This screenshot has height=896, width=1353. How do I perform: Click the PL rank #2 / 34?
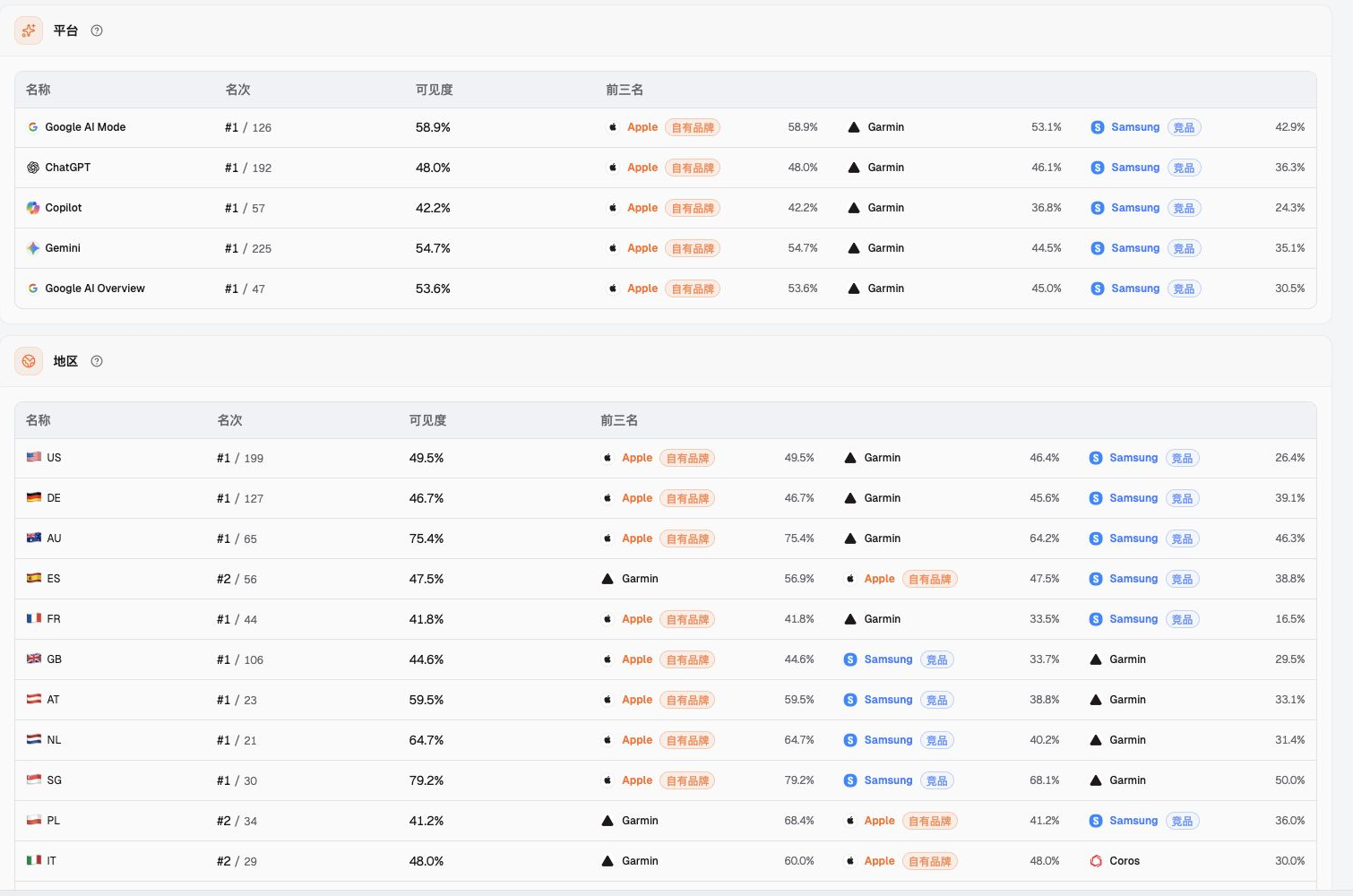237,821
